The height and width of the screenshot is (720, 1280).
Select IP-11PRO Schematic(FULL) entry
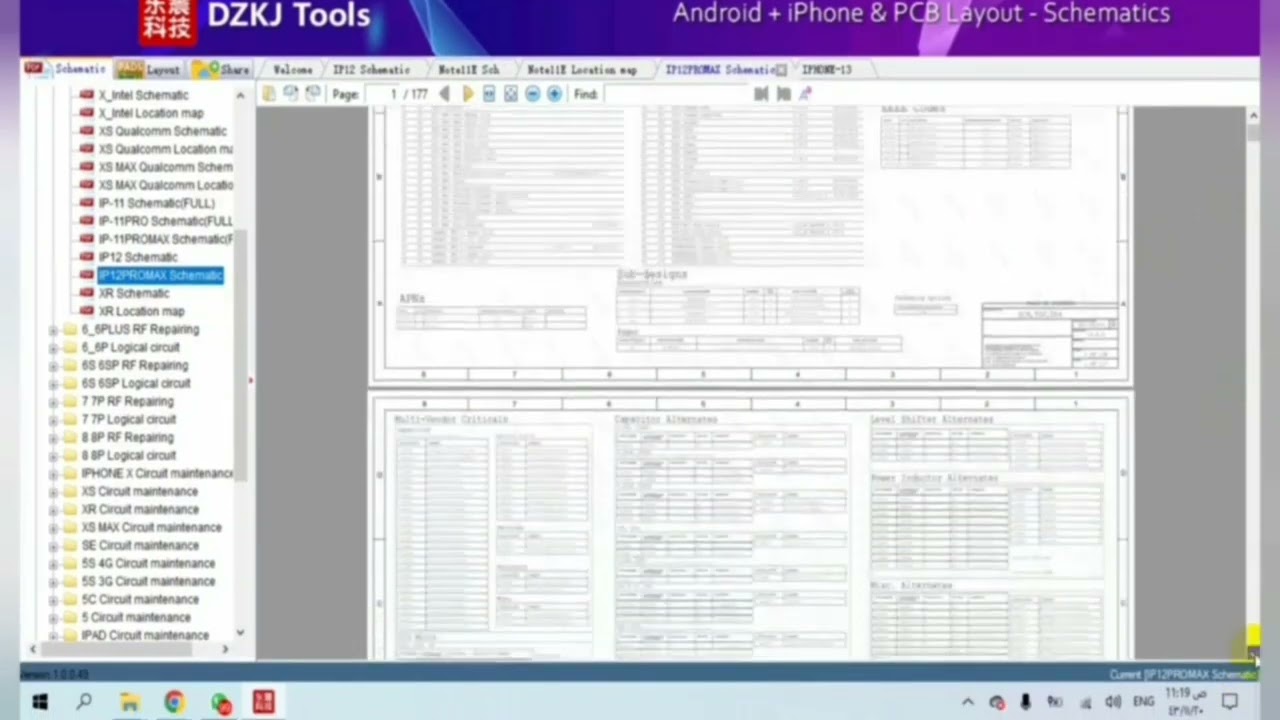[165, 221]
